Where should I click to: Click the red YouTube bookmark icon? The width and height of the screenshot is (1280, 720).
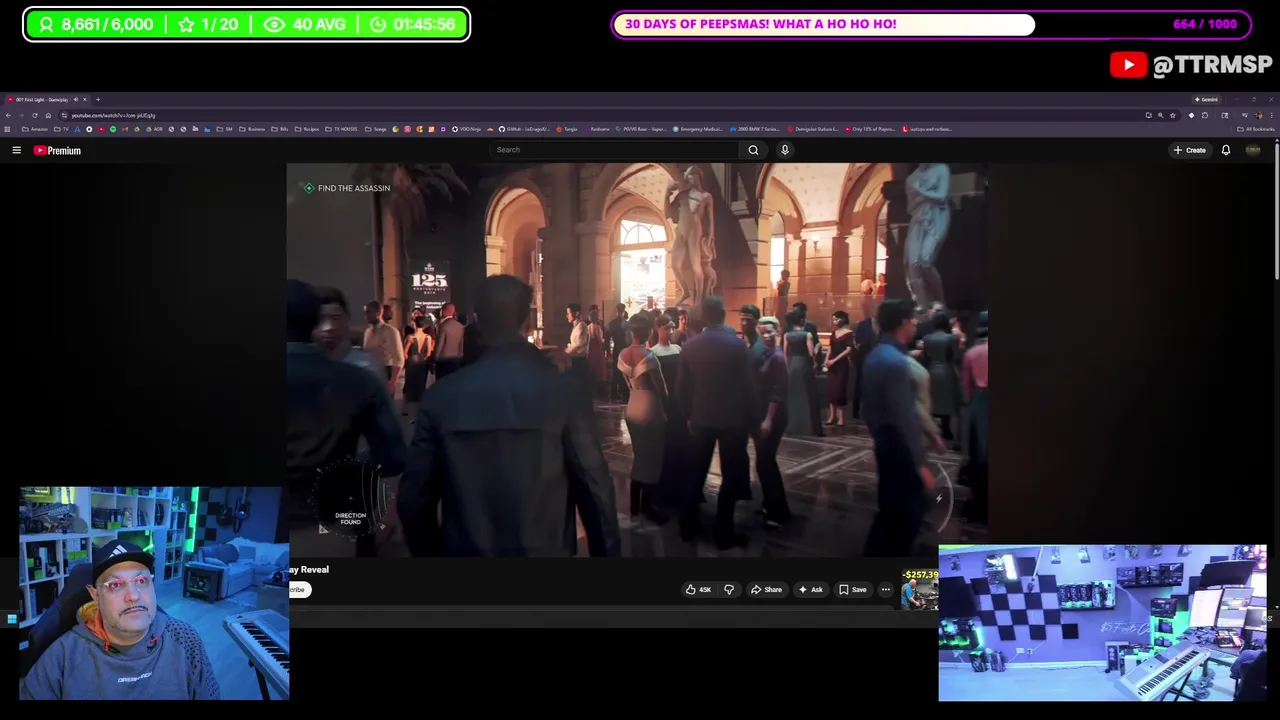point(101,129)
